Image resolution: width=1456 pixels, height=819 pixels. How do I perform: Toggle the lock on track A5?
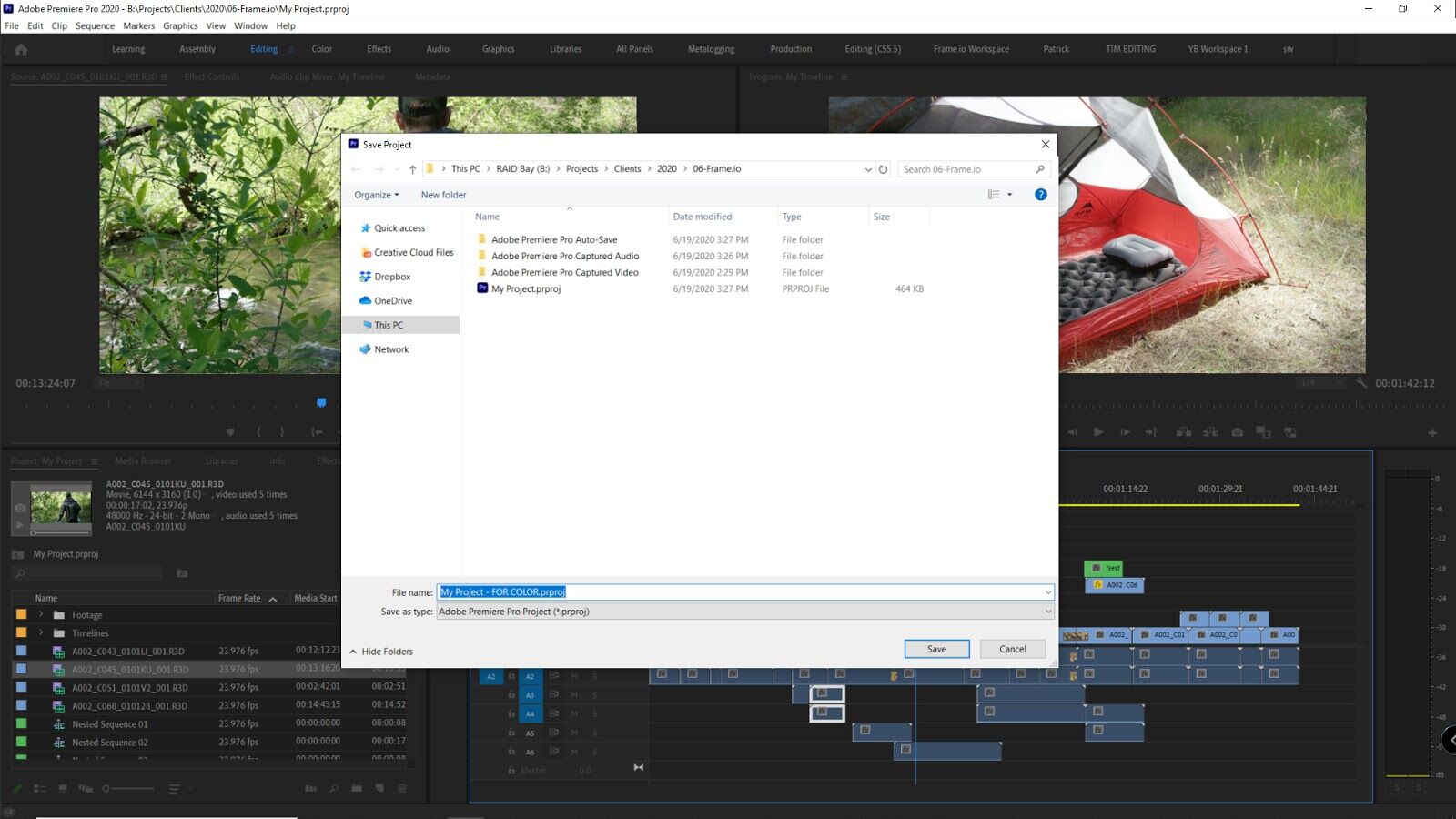point(511,733)
